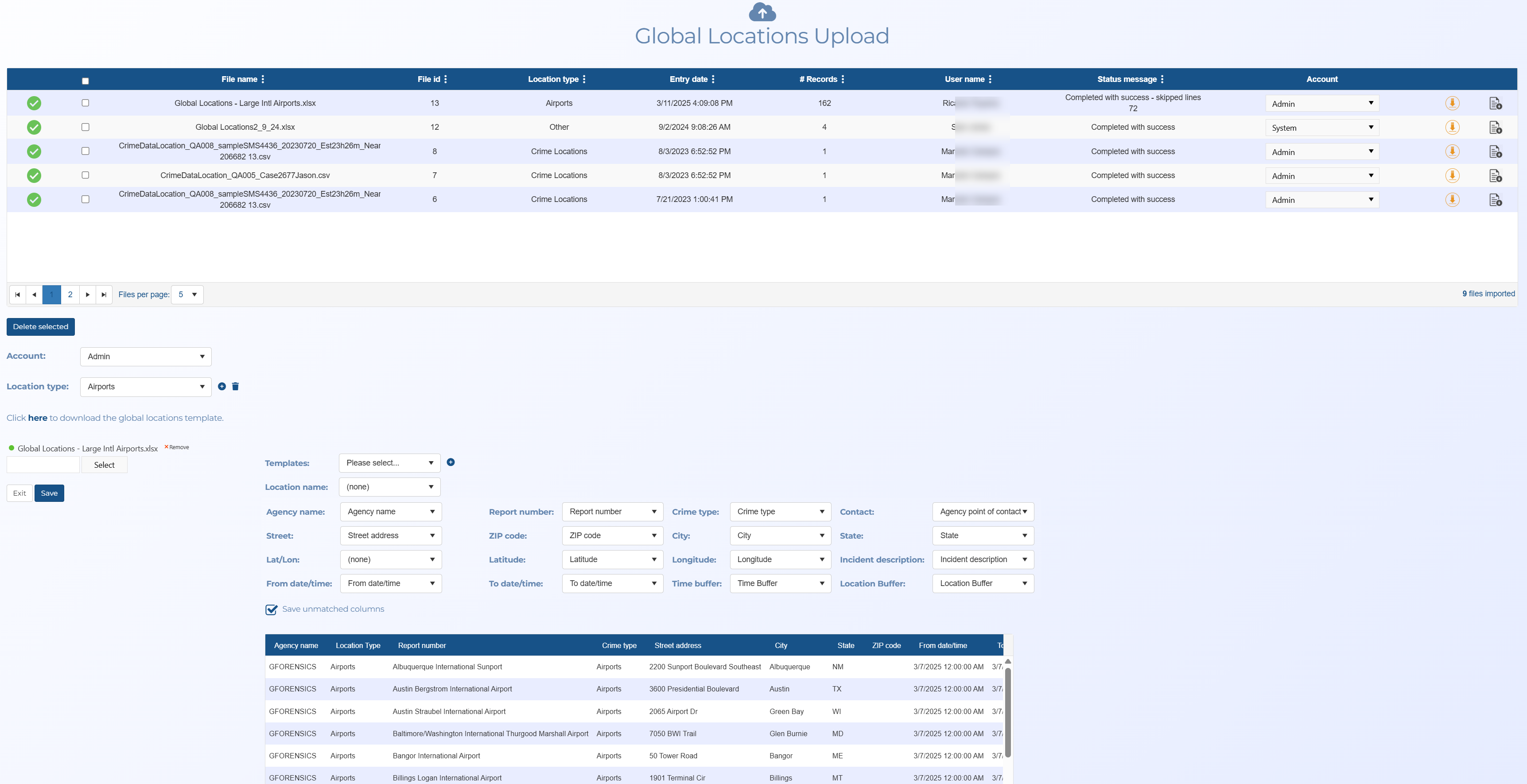This screenshot has width=1527, height=784.
Task: Click plus icon next to Location type
Action: 221,386
